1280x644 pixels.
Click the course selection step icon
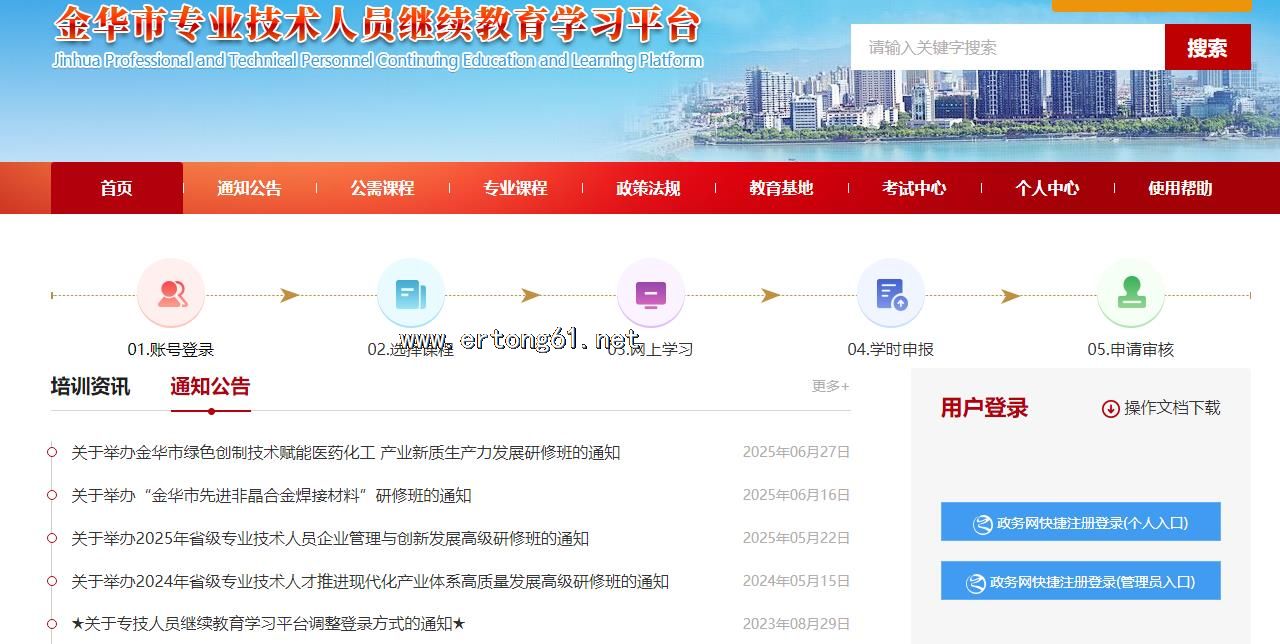click(x=410, y=294)
